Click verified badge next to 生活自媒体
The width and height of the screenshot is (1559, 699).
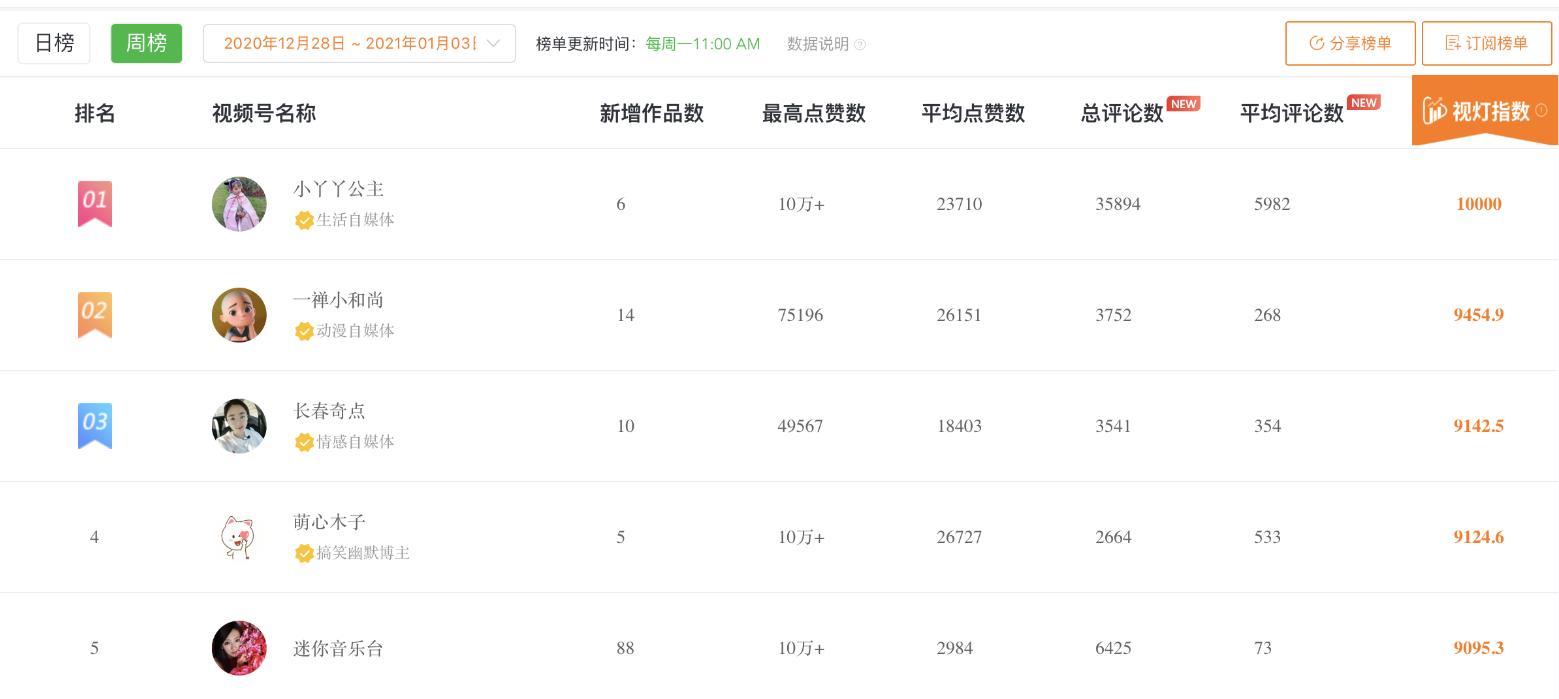[304, 220]
